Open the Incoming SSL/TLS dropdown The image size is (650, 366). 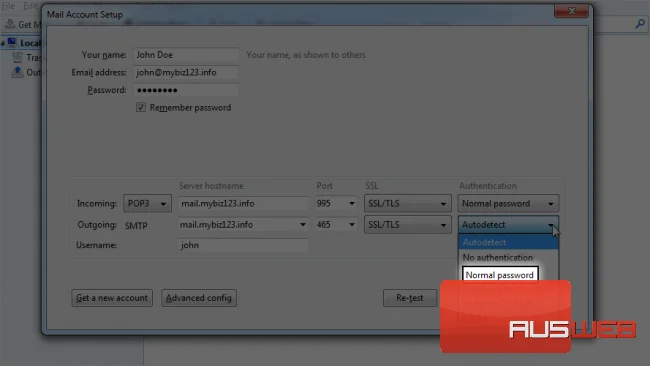[x=407, y=204]
